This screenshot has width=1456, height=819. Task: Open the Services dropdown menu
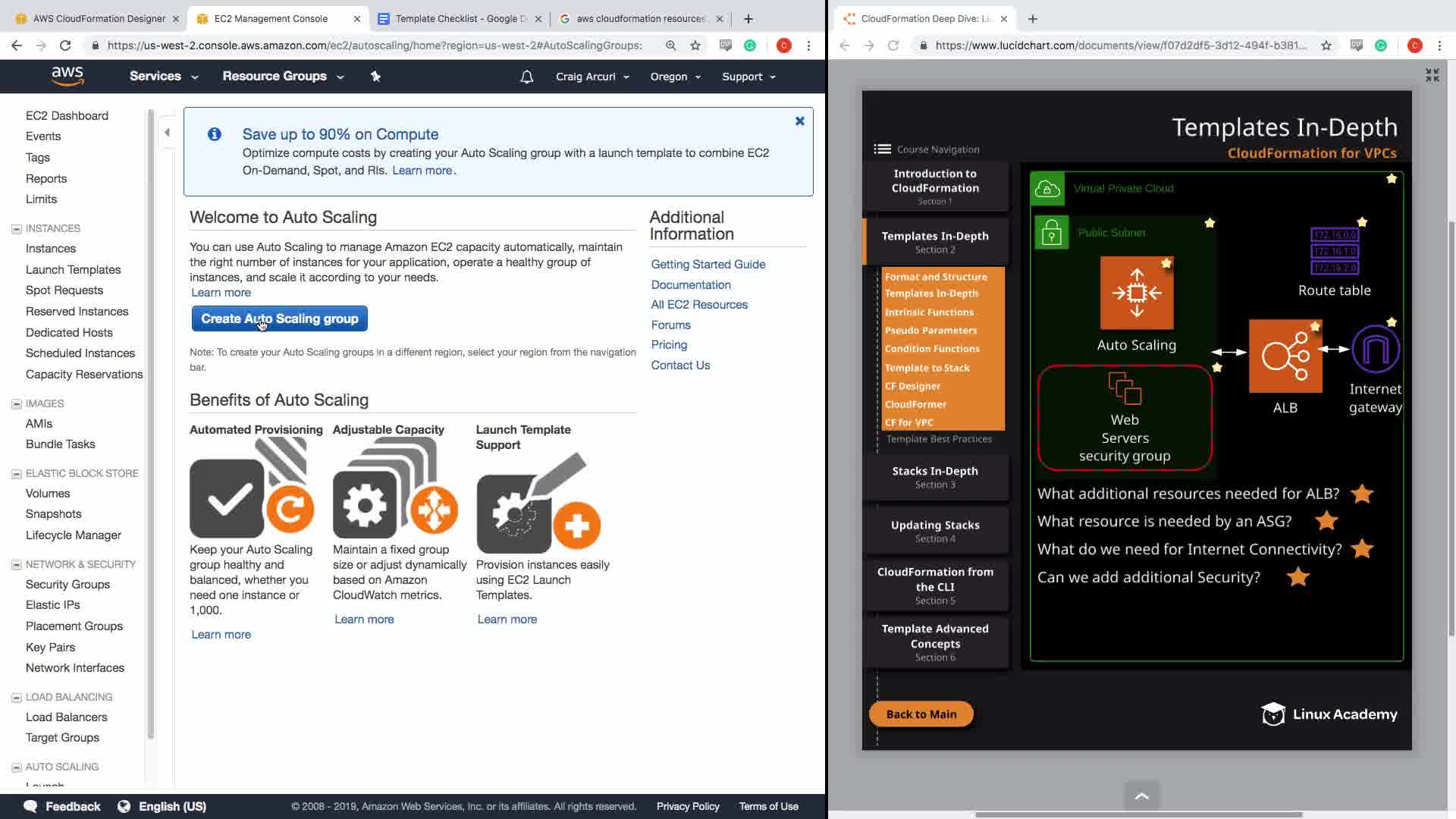tap(163, 77)
